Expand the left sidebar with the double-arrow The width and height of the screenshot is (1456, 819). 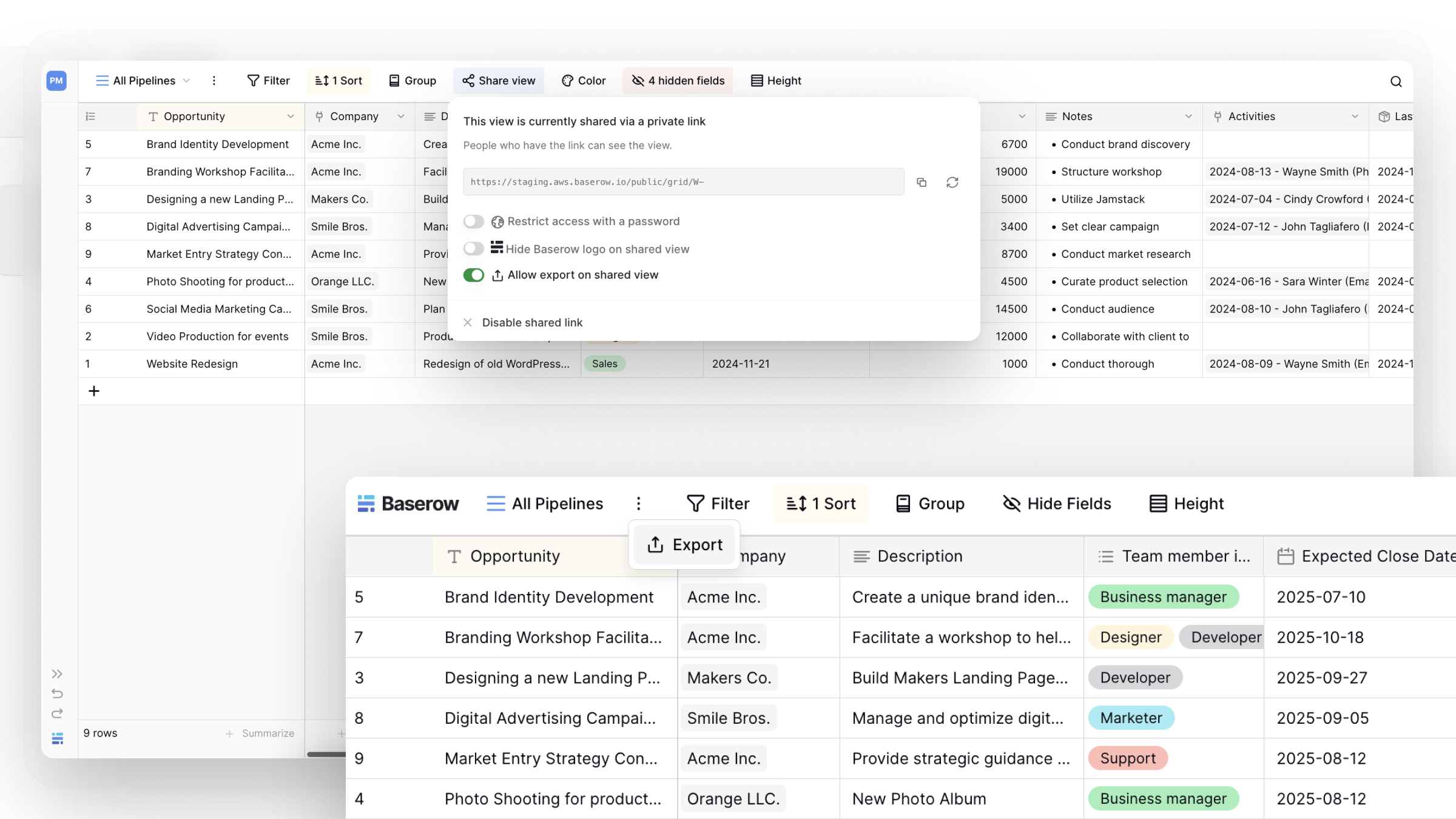57,673
